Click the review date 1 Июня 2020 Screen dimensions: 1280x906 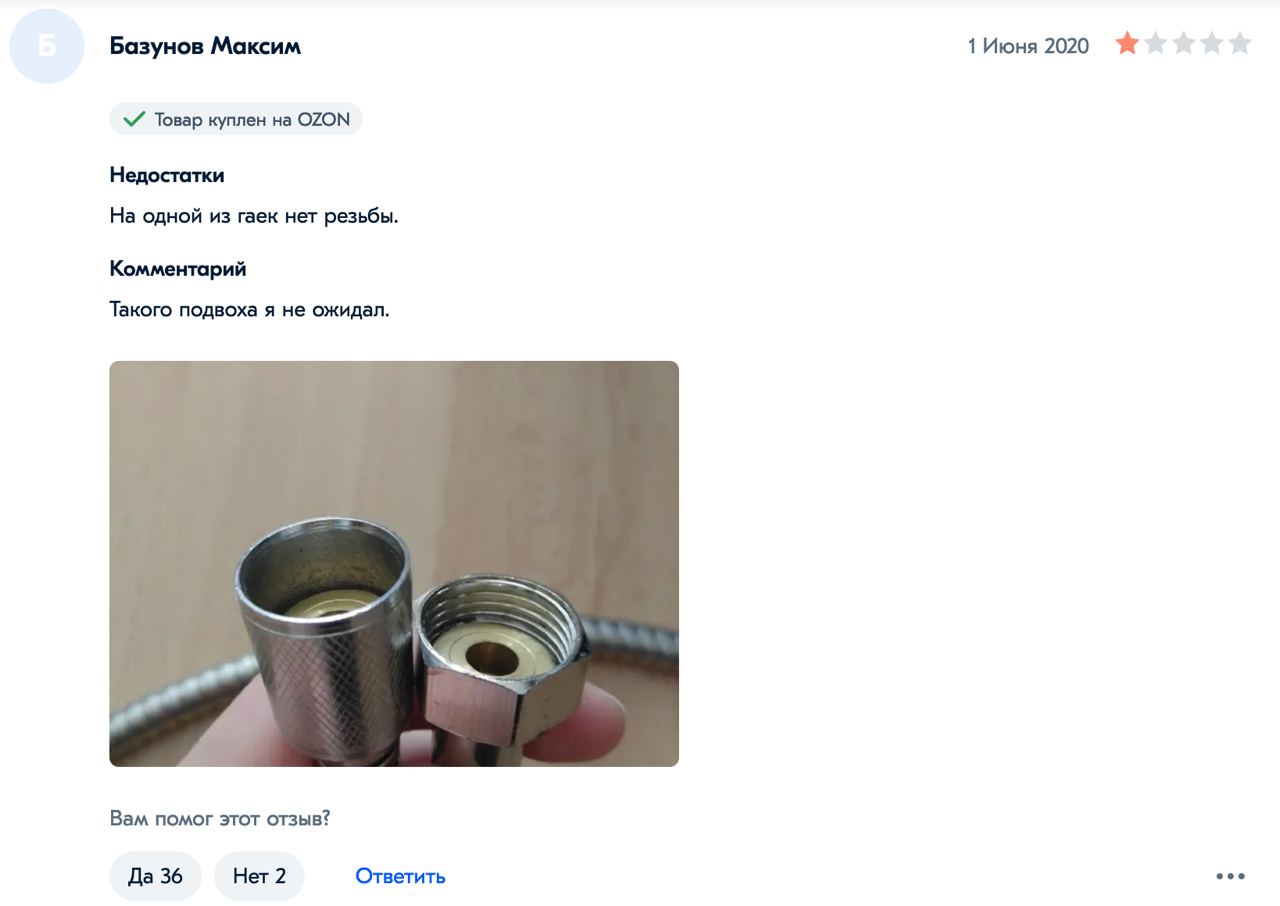[1028, 46]
